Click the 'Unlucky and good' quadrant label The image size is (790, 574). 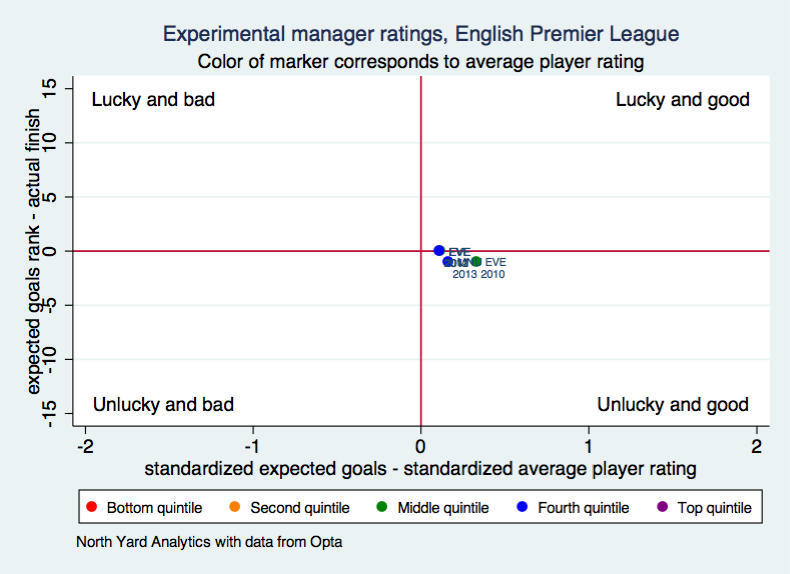(672, 405)
